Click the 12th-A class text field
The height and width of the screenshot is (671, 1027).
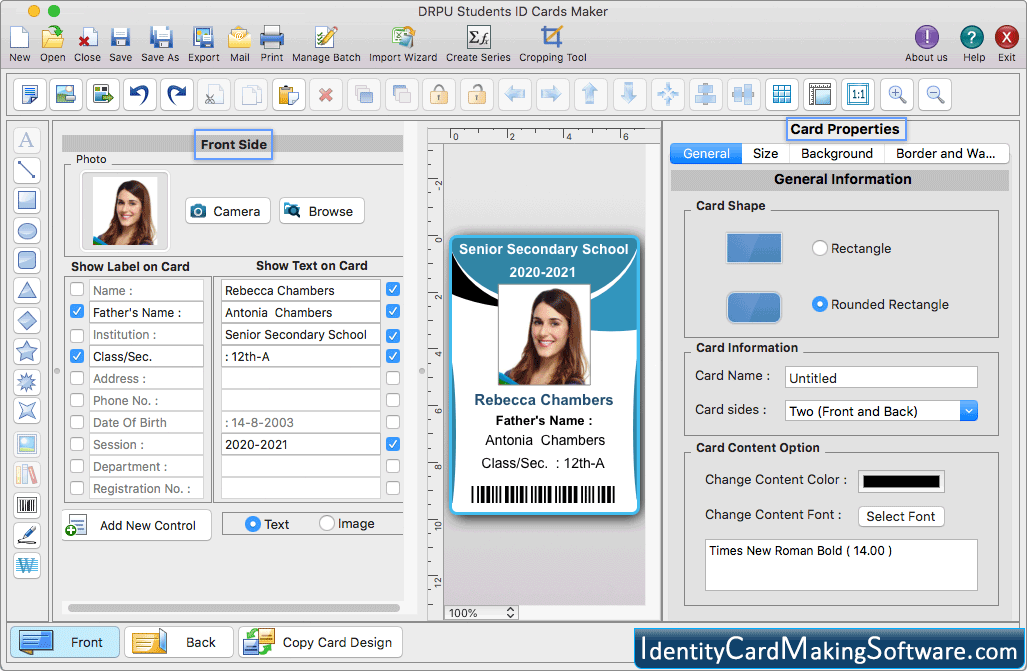point(301,356)
